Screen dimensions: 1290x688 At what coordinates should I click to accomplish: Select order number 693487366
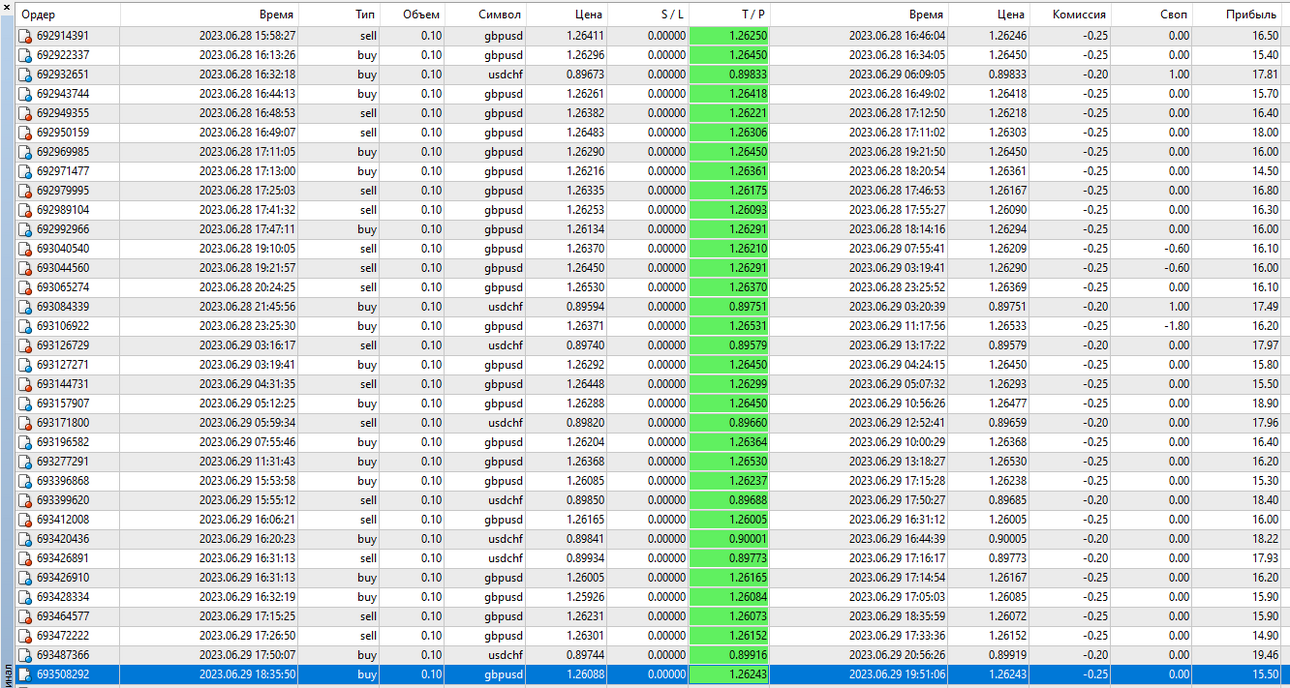click(x=63, y=655)
